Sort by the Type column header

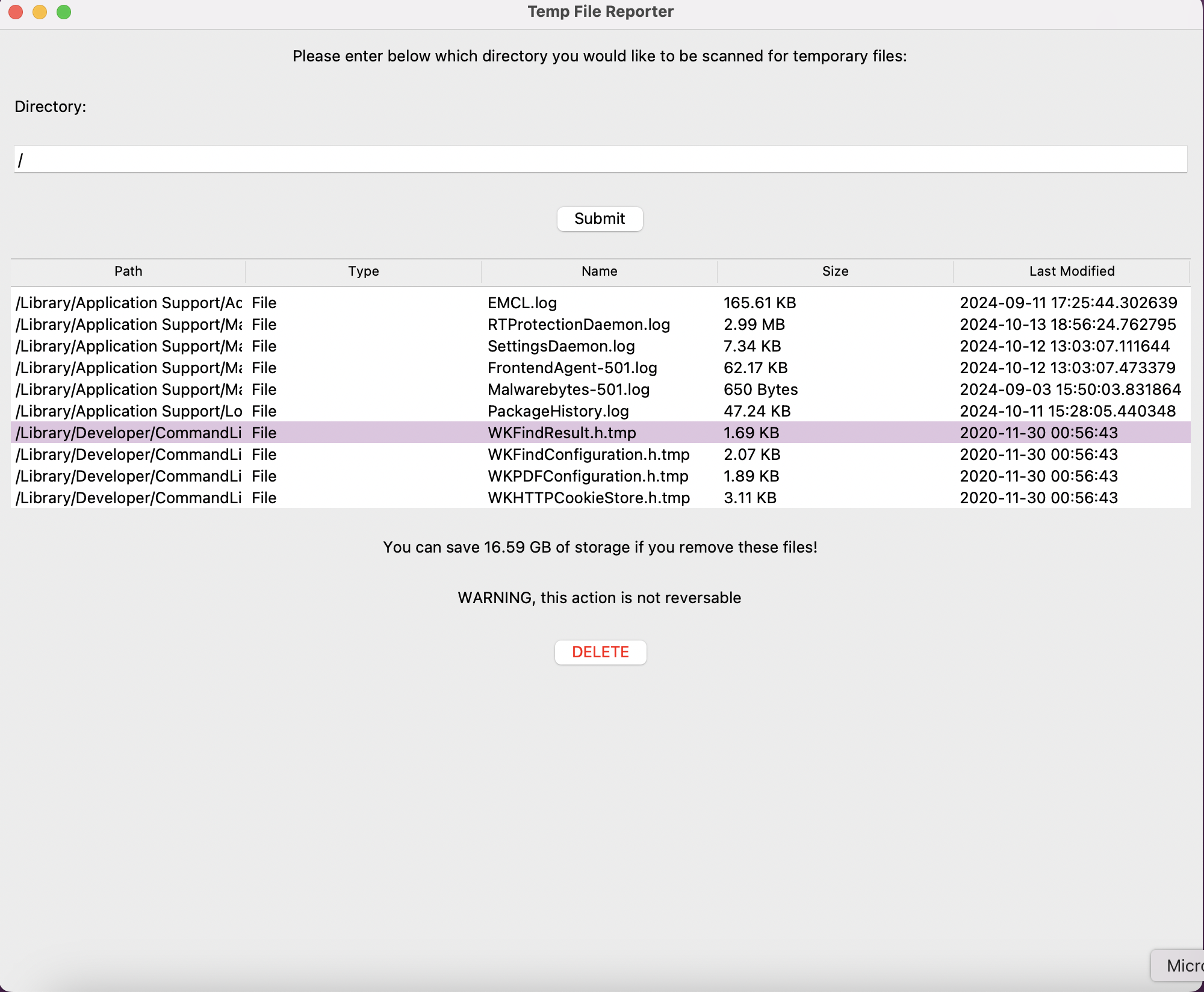(x=364, y=271)
